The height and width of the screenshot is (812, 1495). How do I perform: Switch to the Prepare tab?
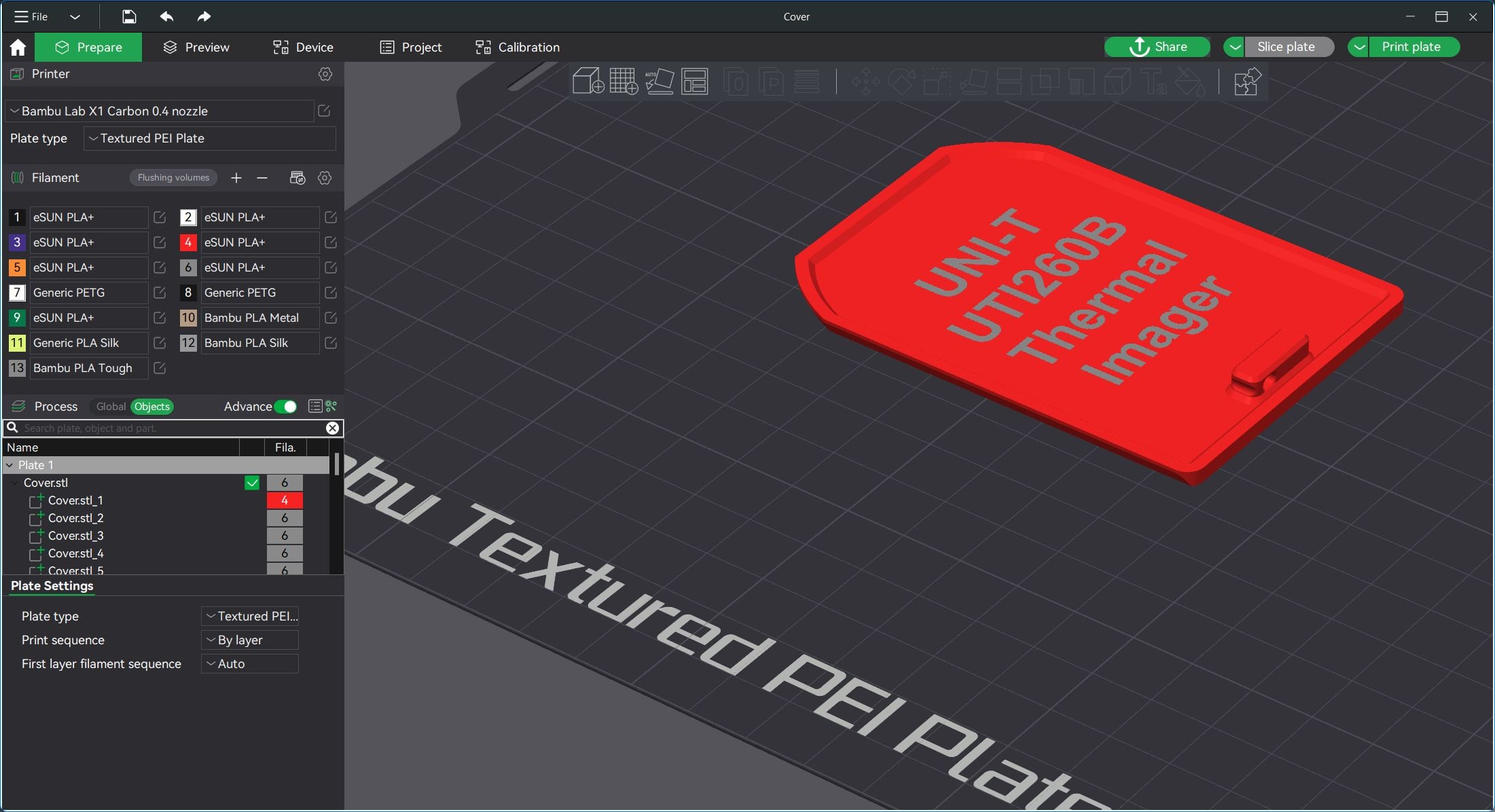tap(88, 47)
